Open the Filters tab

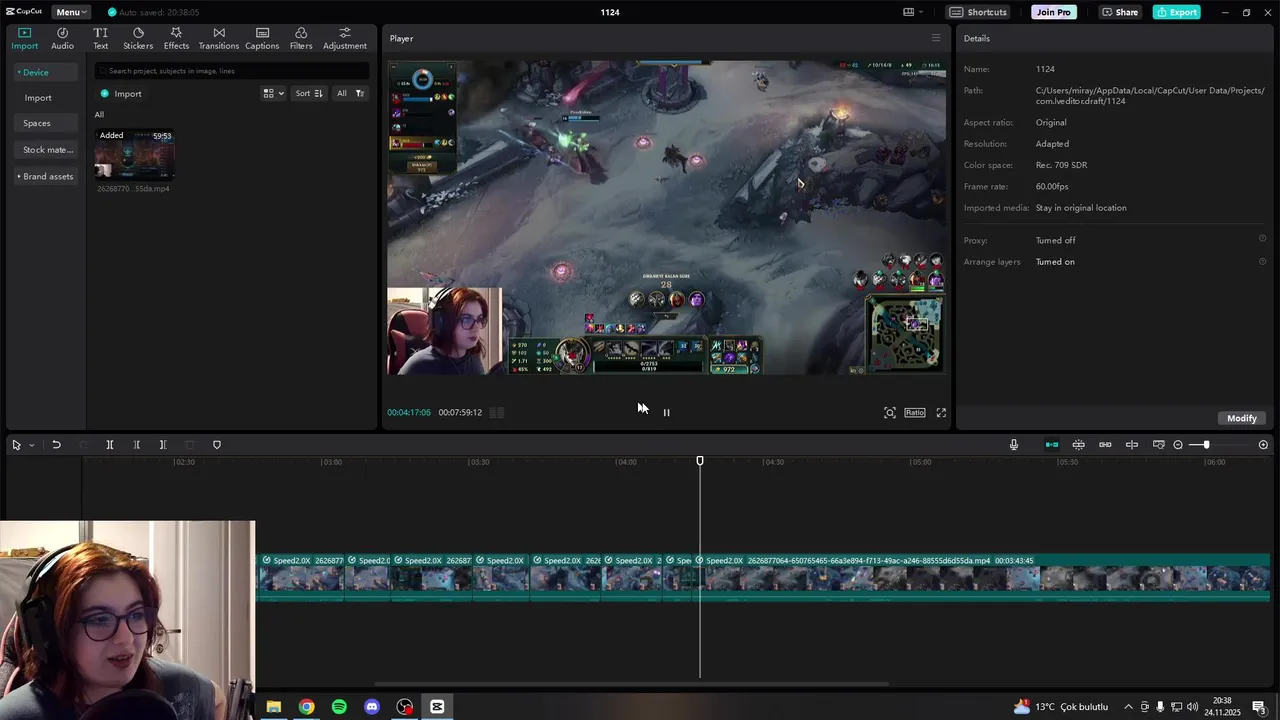(301, 38)
